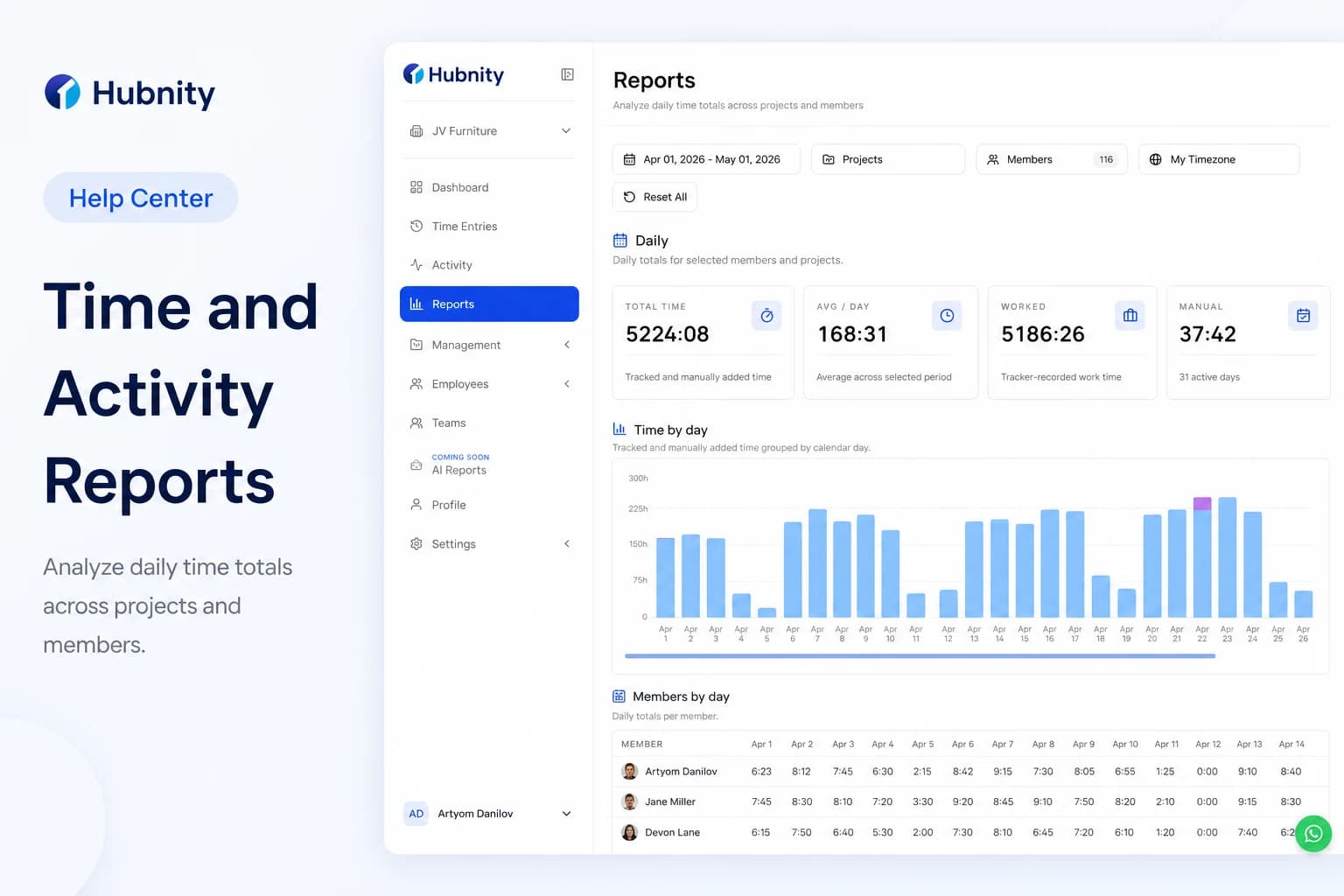Click the Apr 5 bar in the chart
This screenshot has height=896, width=1344.
point(766,612)
